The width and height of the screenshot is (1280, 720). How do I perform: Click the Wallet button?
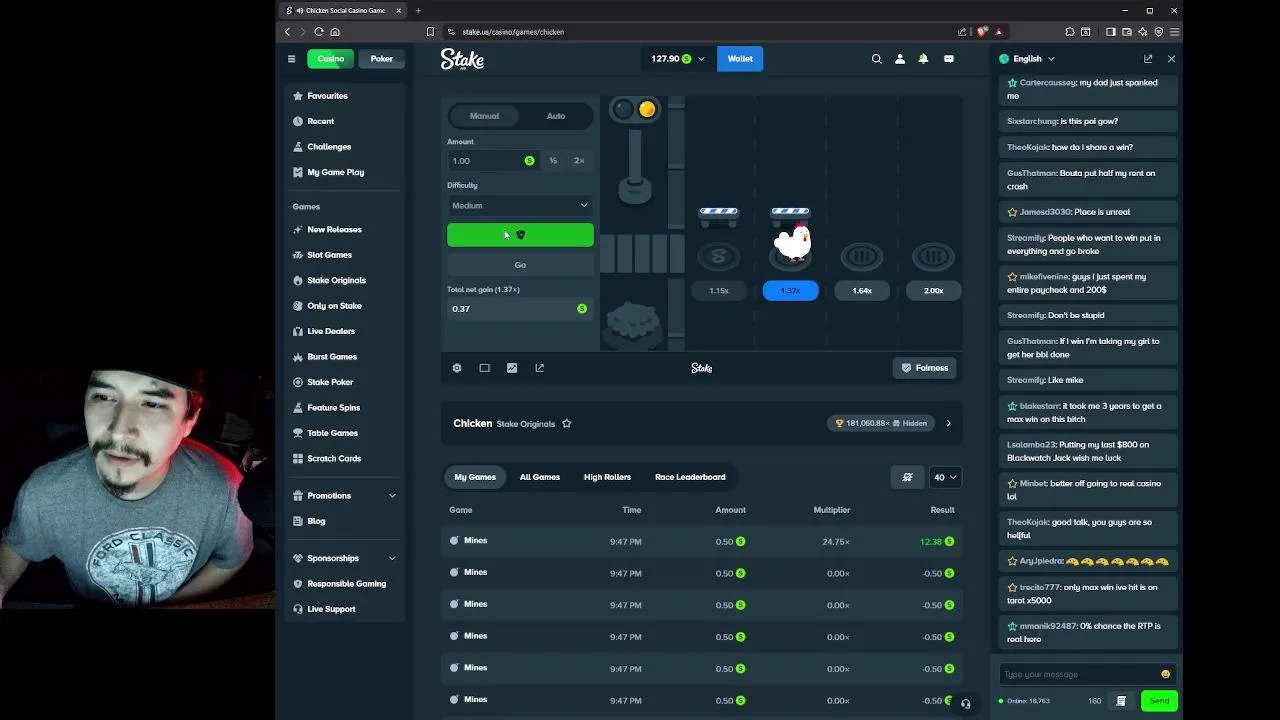coord(740,59)
